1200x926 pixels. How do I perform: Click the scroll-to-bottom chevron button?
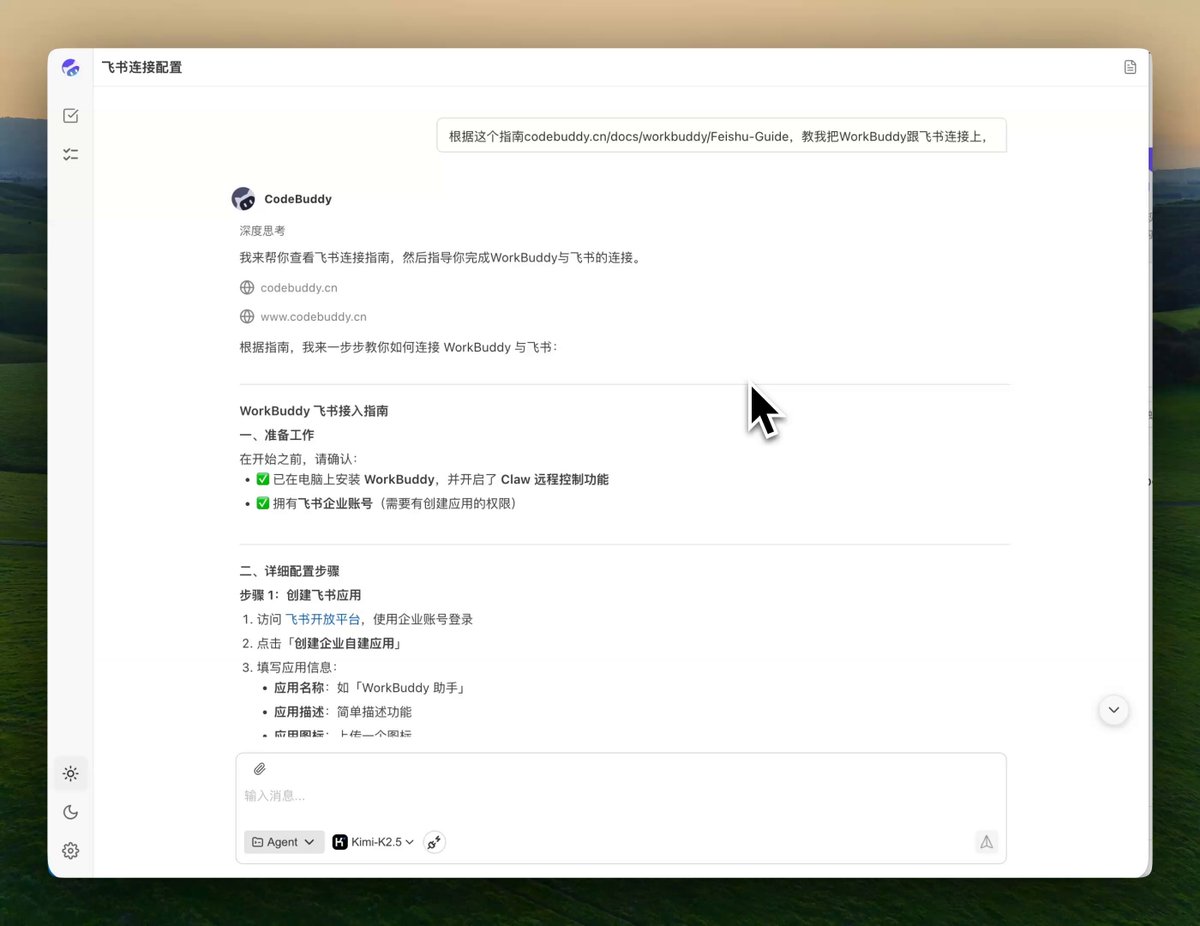(1113, 710)
